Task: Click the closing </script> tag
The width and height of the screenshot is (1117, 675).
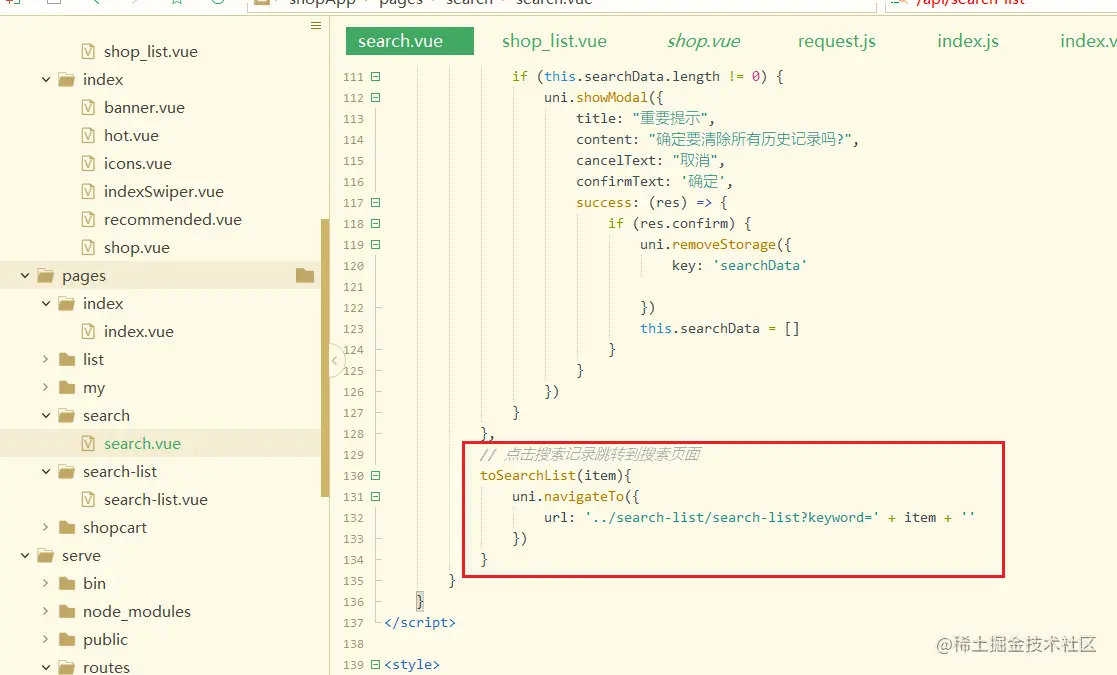Action: [420, 622]
